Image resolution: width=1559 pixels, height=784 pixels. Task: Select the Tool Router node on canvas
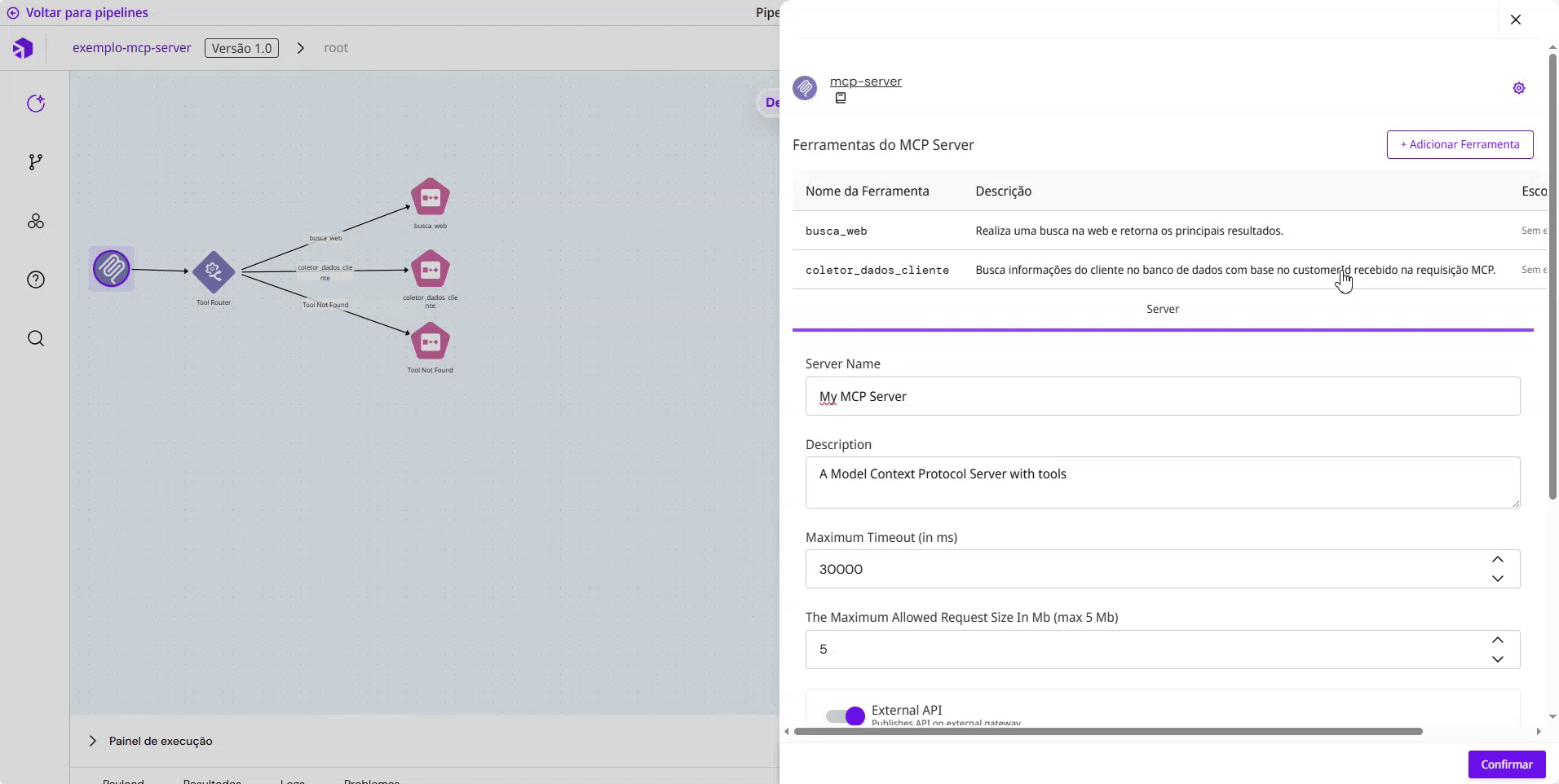coord(214,271)
